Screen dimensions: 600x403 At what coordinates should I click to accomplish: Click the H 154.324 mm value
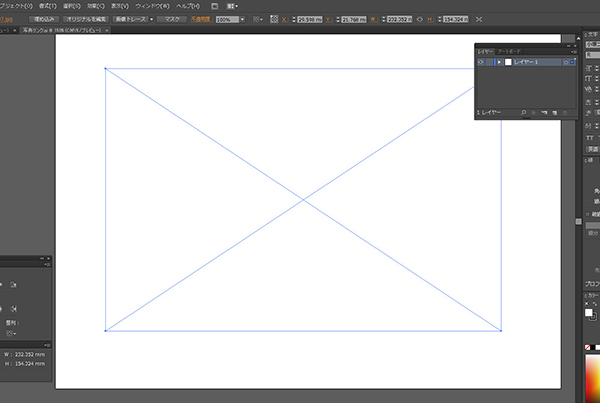(x=30, y=364)
